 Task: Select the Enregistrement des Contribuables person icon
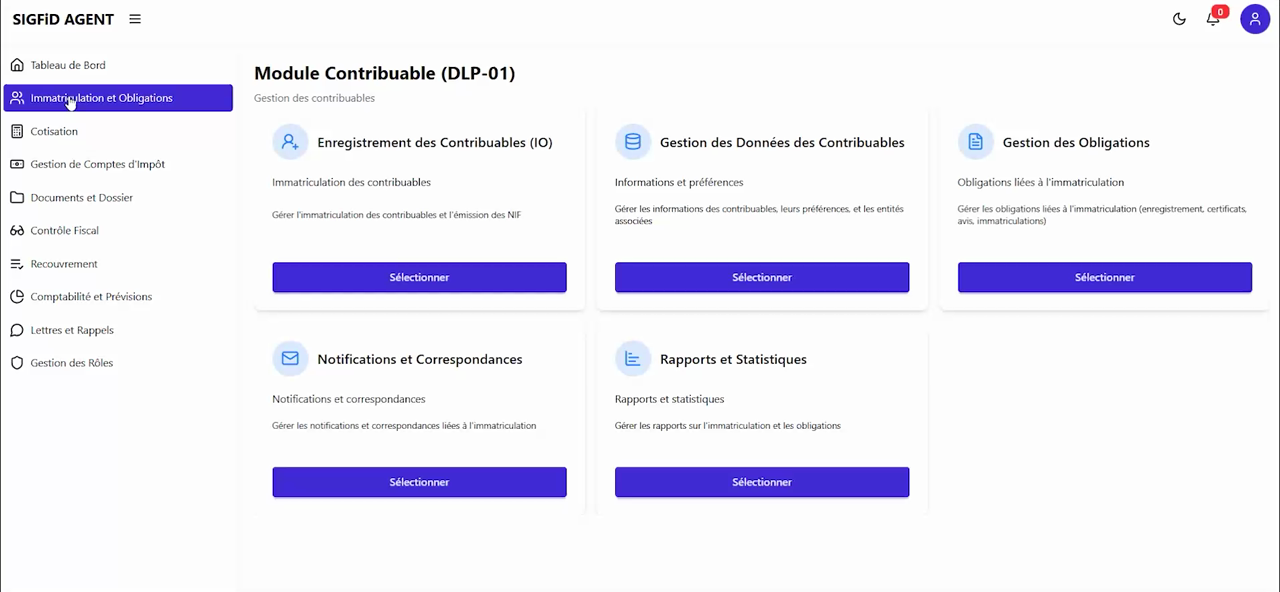(290, 141)
